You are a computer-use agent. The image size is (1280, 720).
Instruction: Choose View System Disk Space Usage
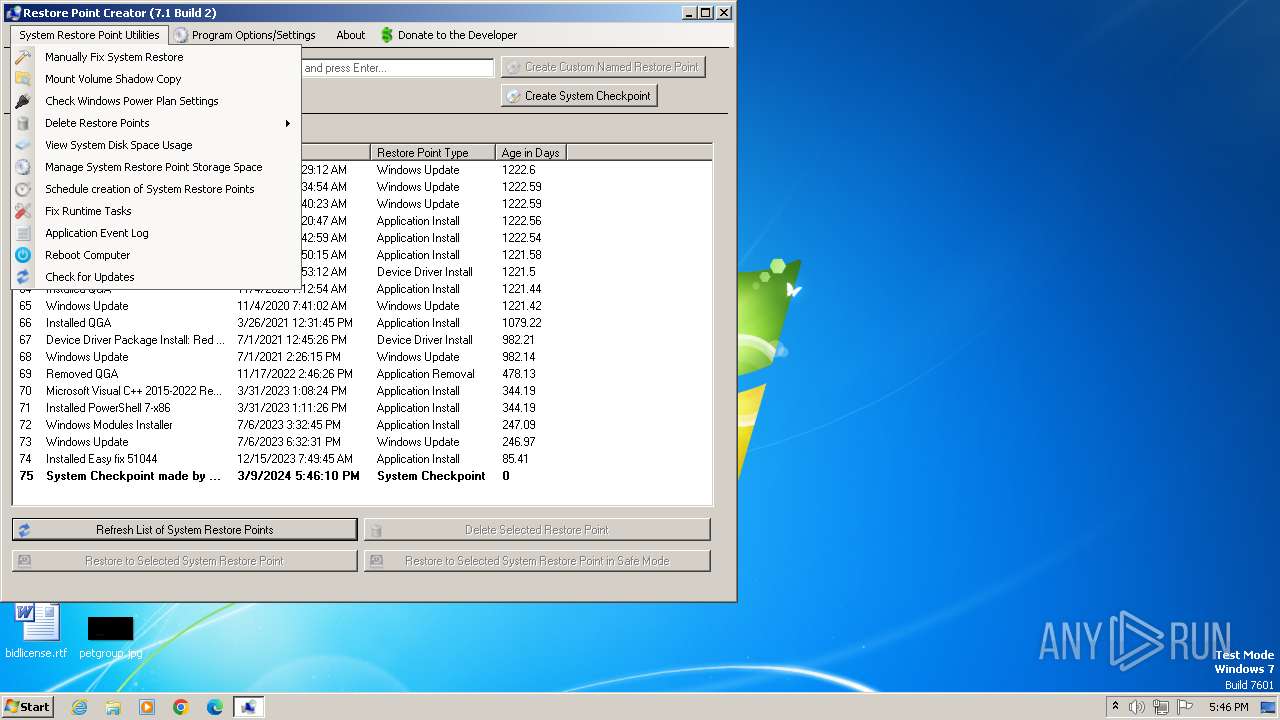pos(157,145)
